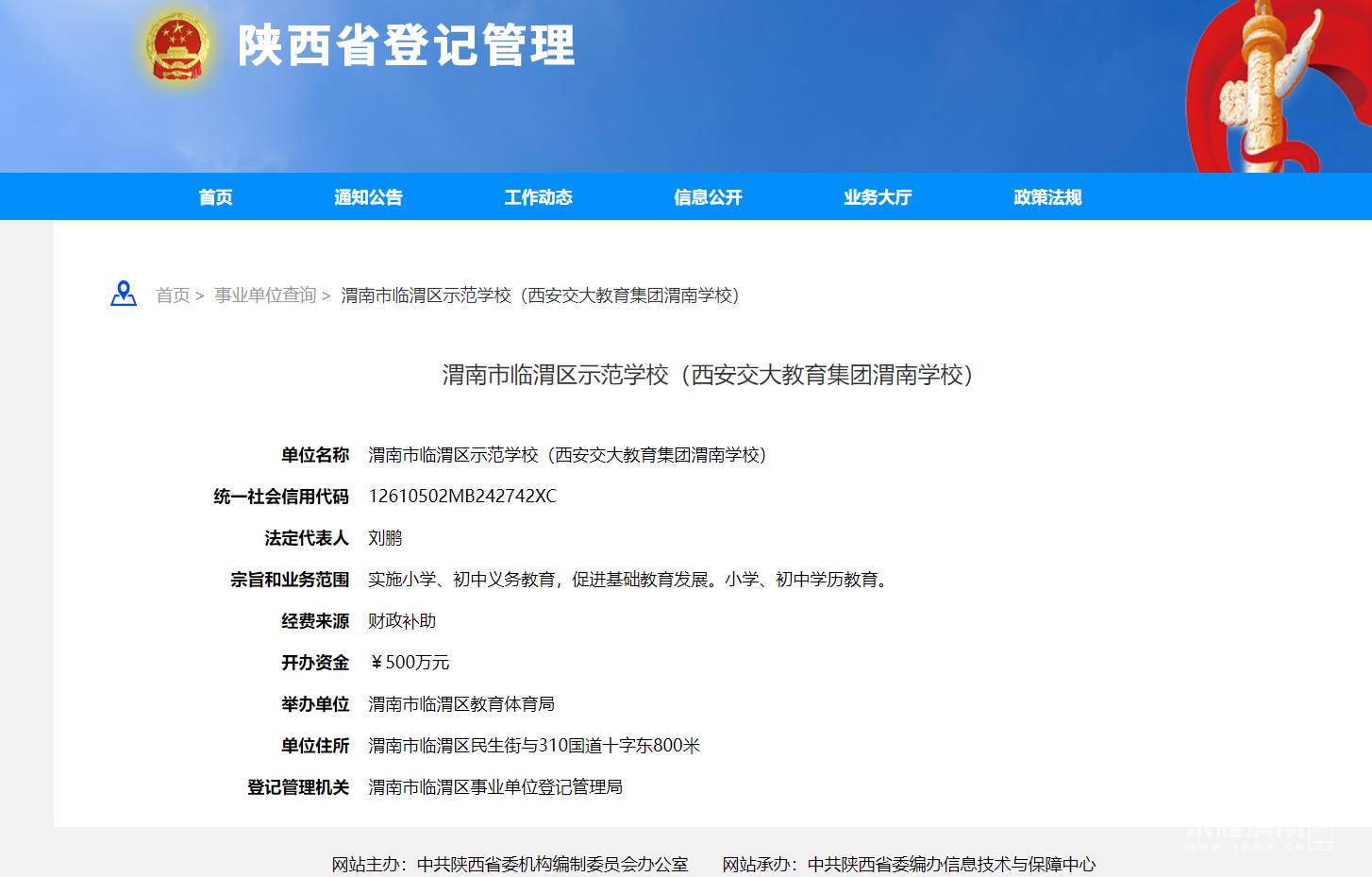
Task: Click the location pin breadcrumb icon
Action: [x=124, y=294]
